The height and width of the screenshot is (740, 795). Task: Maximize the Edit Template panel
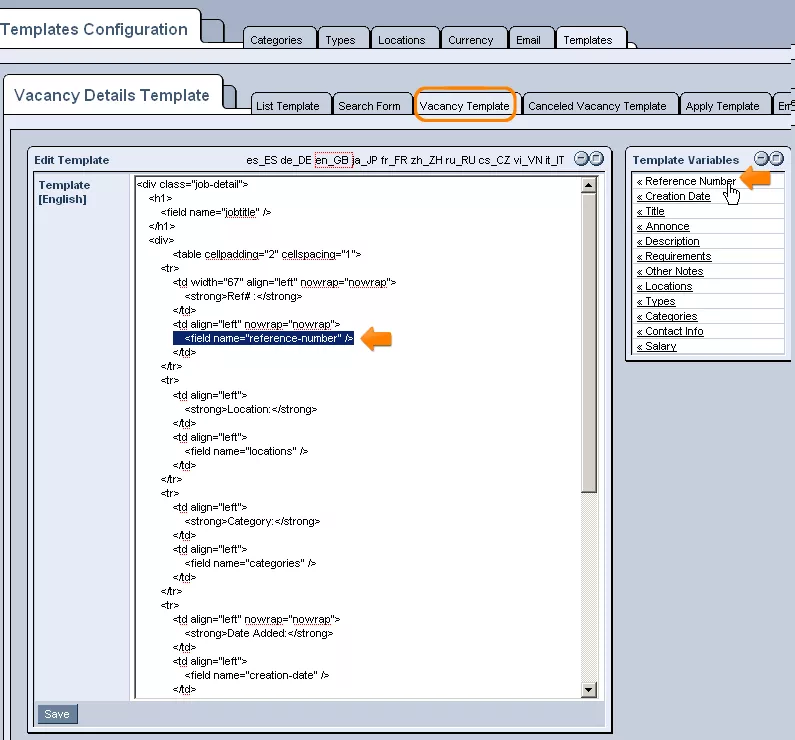tap(596, 159)
